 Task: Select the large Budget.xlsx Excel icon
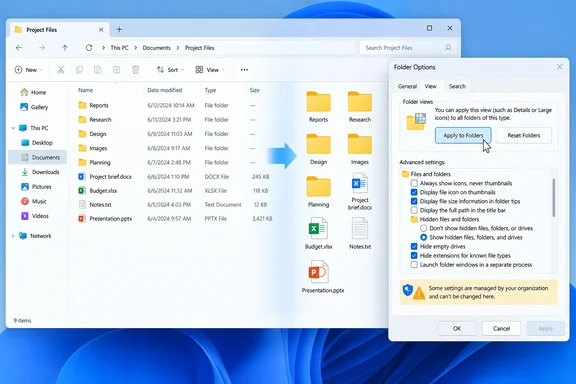318,228
